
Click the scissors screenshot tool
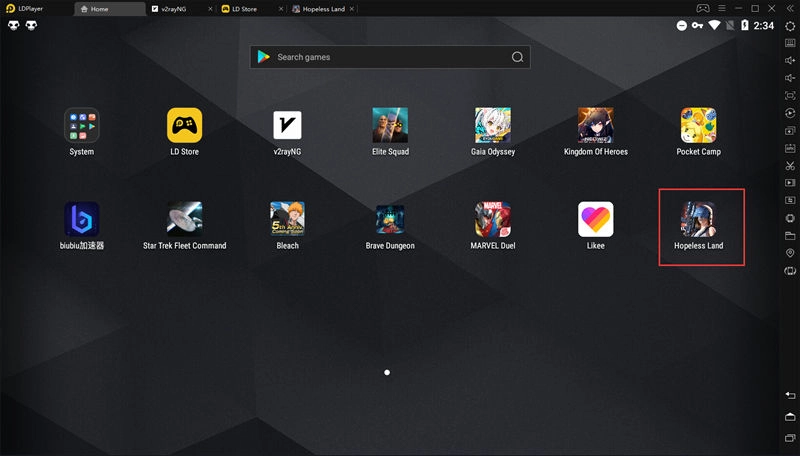coord(790,165)
